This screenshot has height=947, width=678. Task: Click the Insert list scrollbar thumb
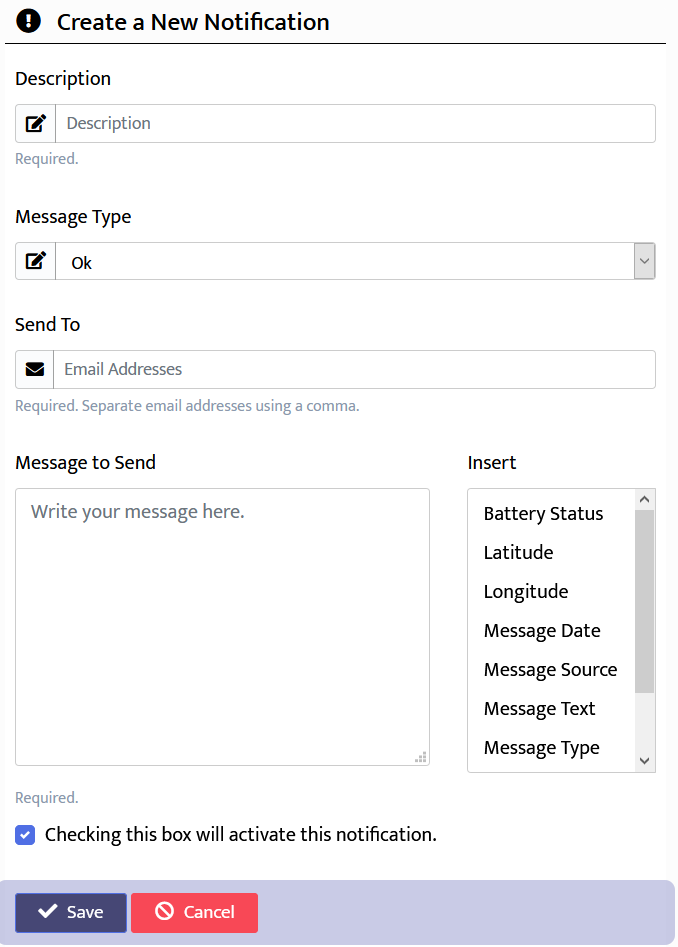pos(644,600)
